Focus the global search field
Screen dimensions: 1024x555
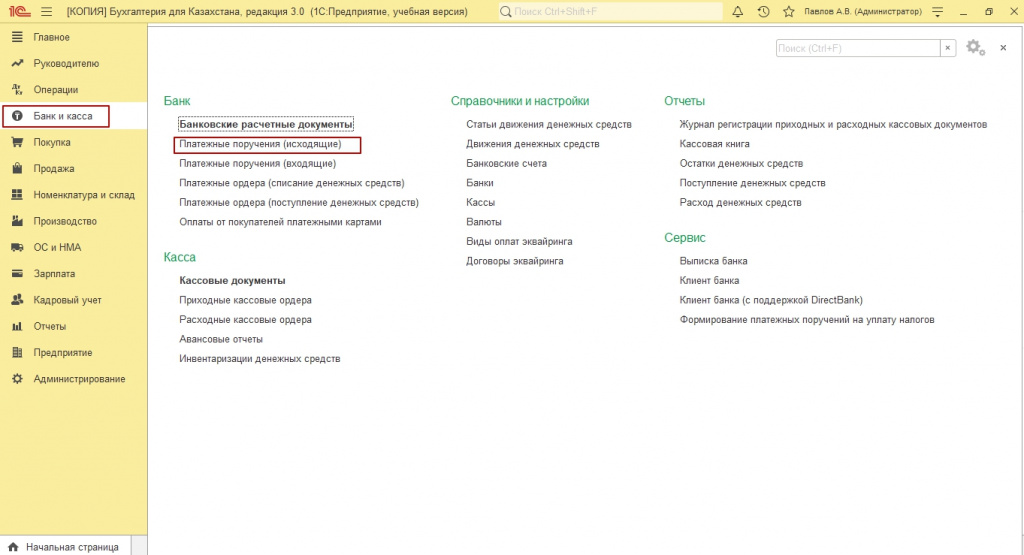tap(611, 12)
